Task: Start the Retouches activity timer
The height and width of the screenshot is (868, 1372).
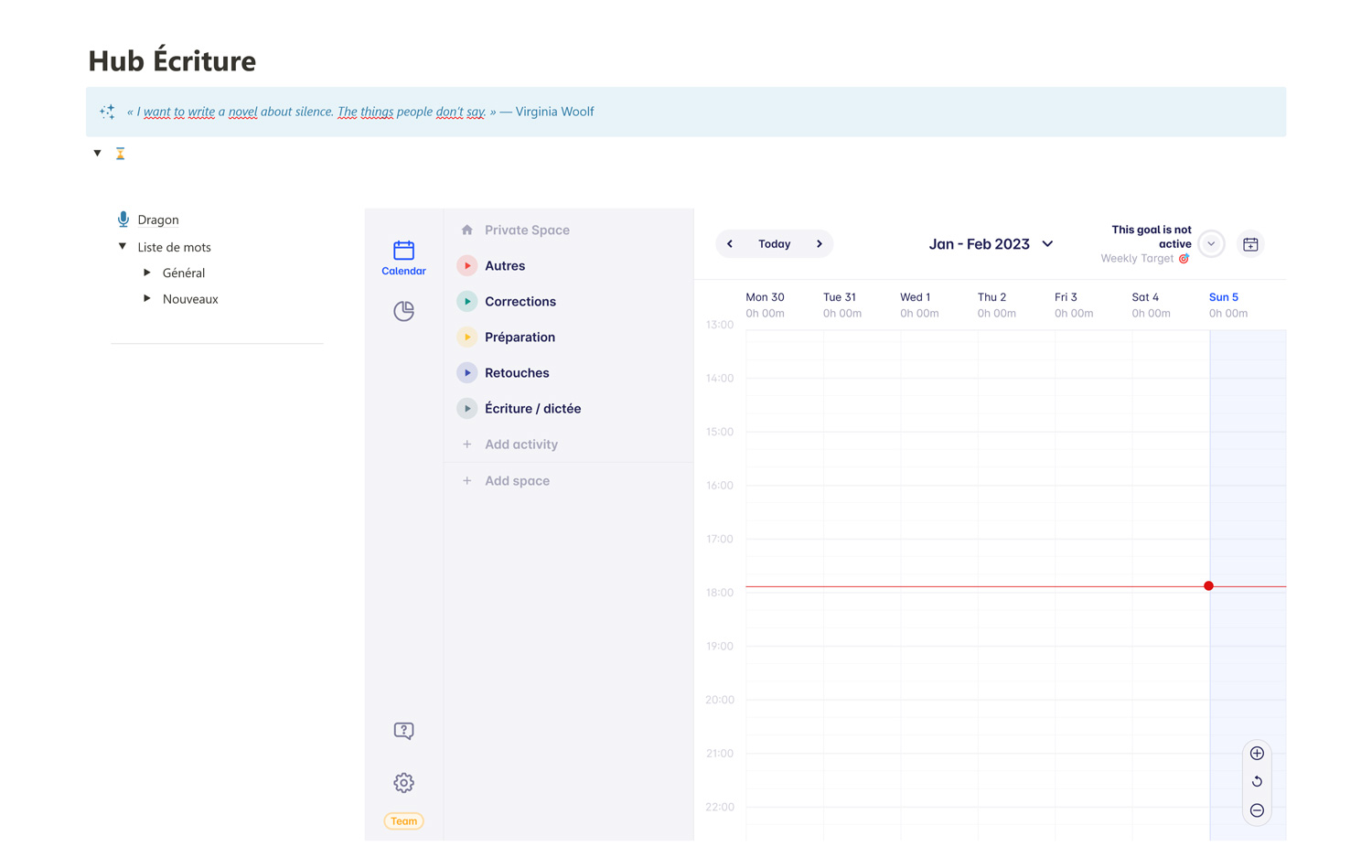Action: pos(466,373)
